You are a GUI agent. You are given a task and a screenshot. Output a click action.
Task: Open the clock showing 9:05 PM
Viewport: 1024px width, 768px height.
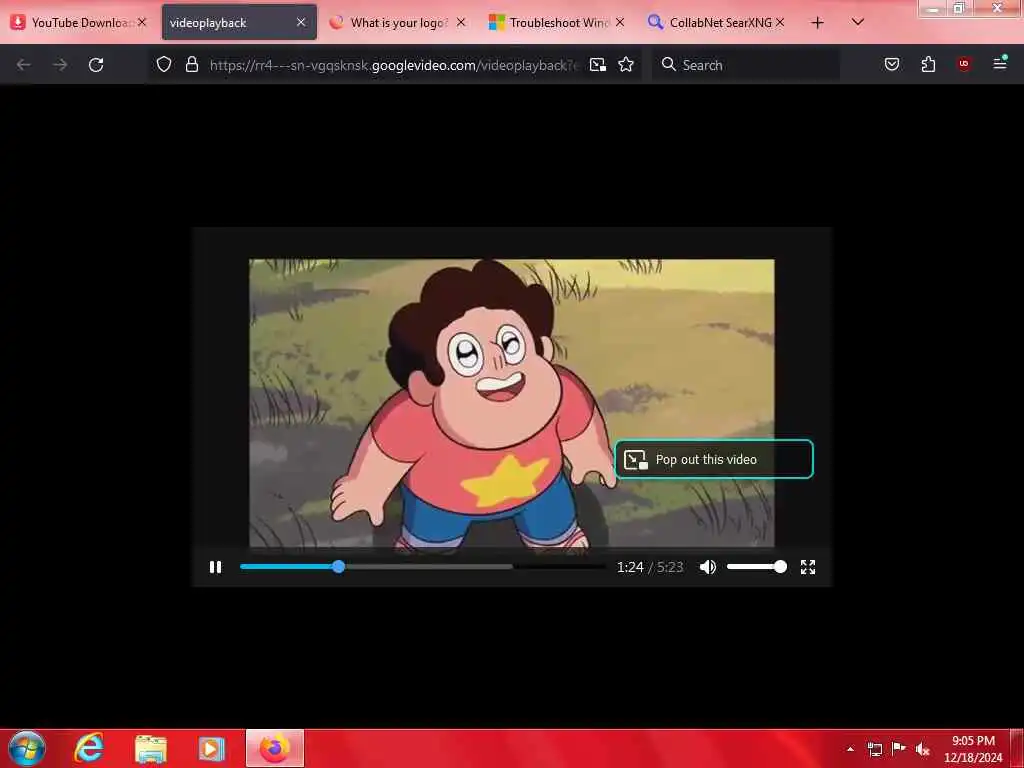pyautogui.click(x=973, y=749)
